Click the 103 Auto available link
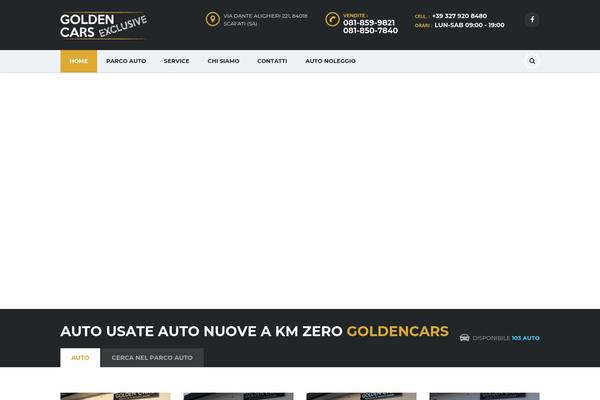The height and width of the screenshot is (400, 600). coord(526,338)
